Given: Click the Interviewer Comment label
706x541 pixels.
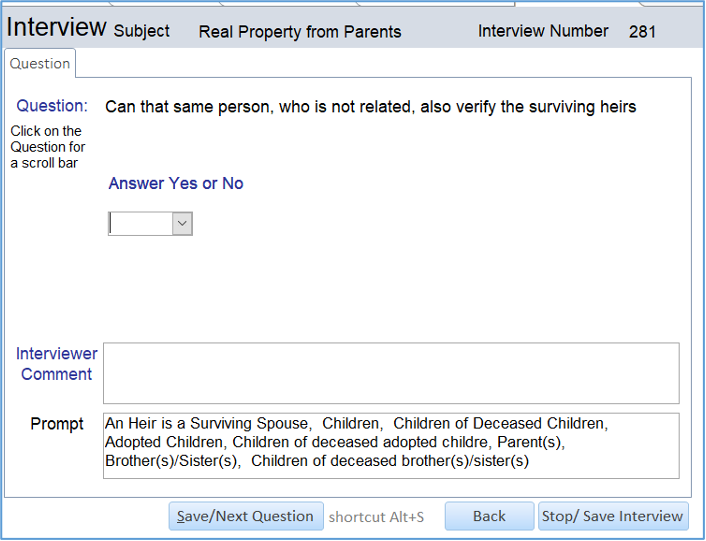Looking at the screenshot, I should click(x=56, y=364).
